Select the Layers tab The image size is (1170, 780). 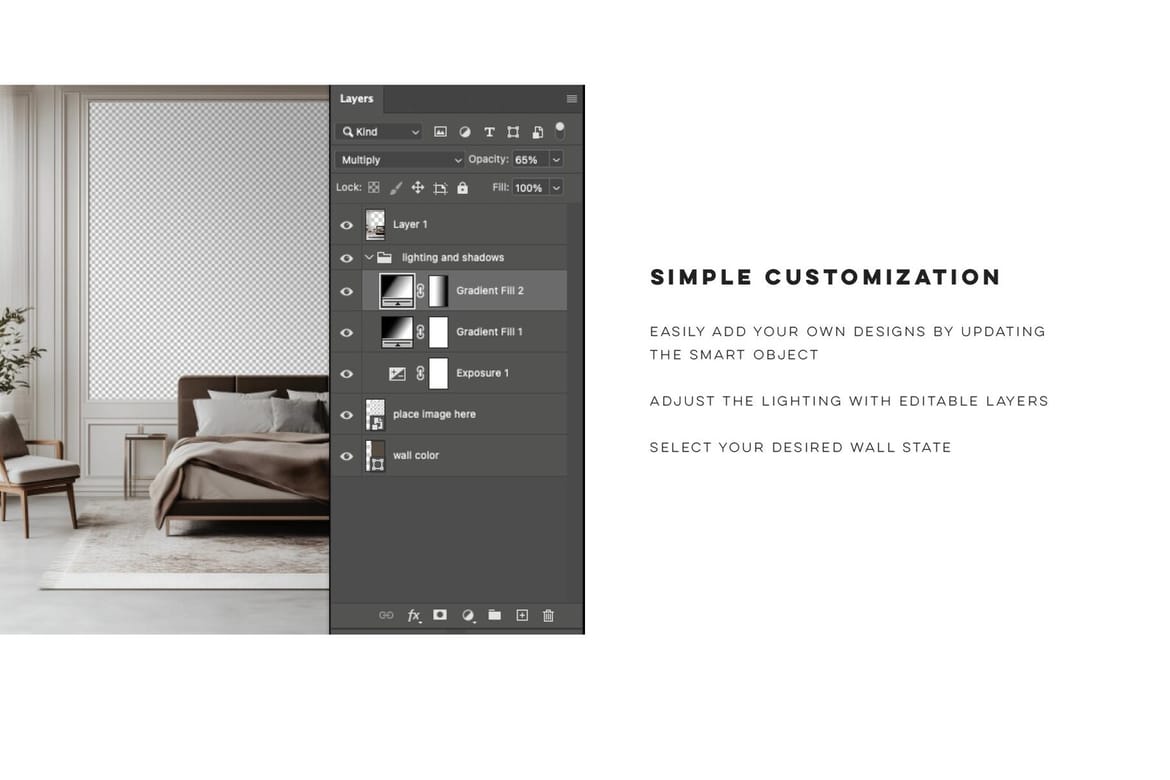357,99
